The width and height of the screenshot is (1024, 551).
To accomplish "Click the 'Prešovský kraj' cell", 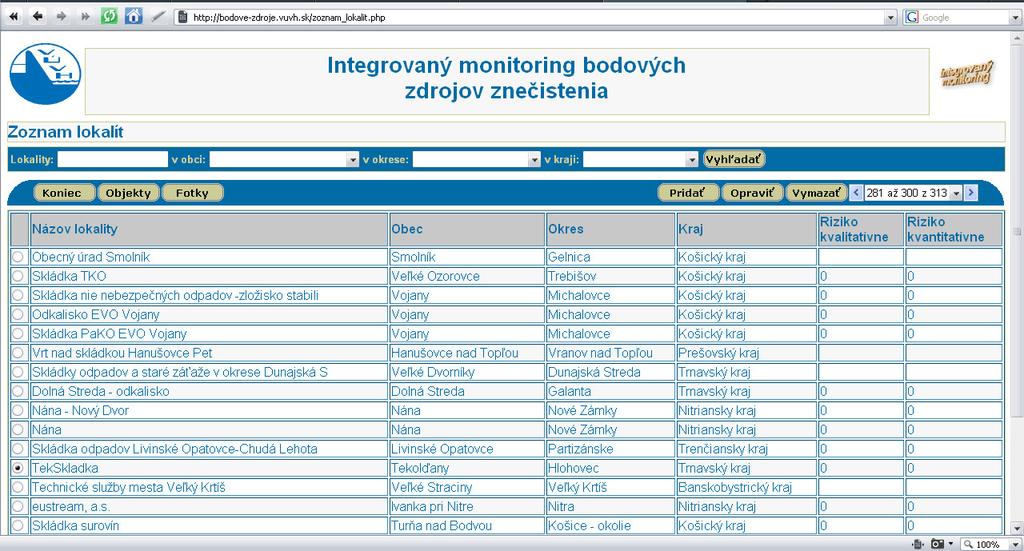I will 746,353.
